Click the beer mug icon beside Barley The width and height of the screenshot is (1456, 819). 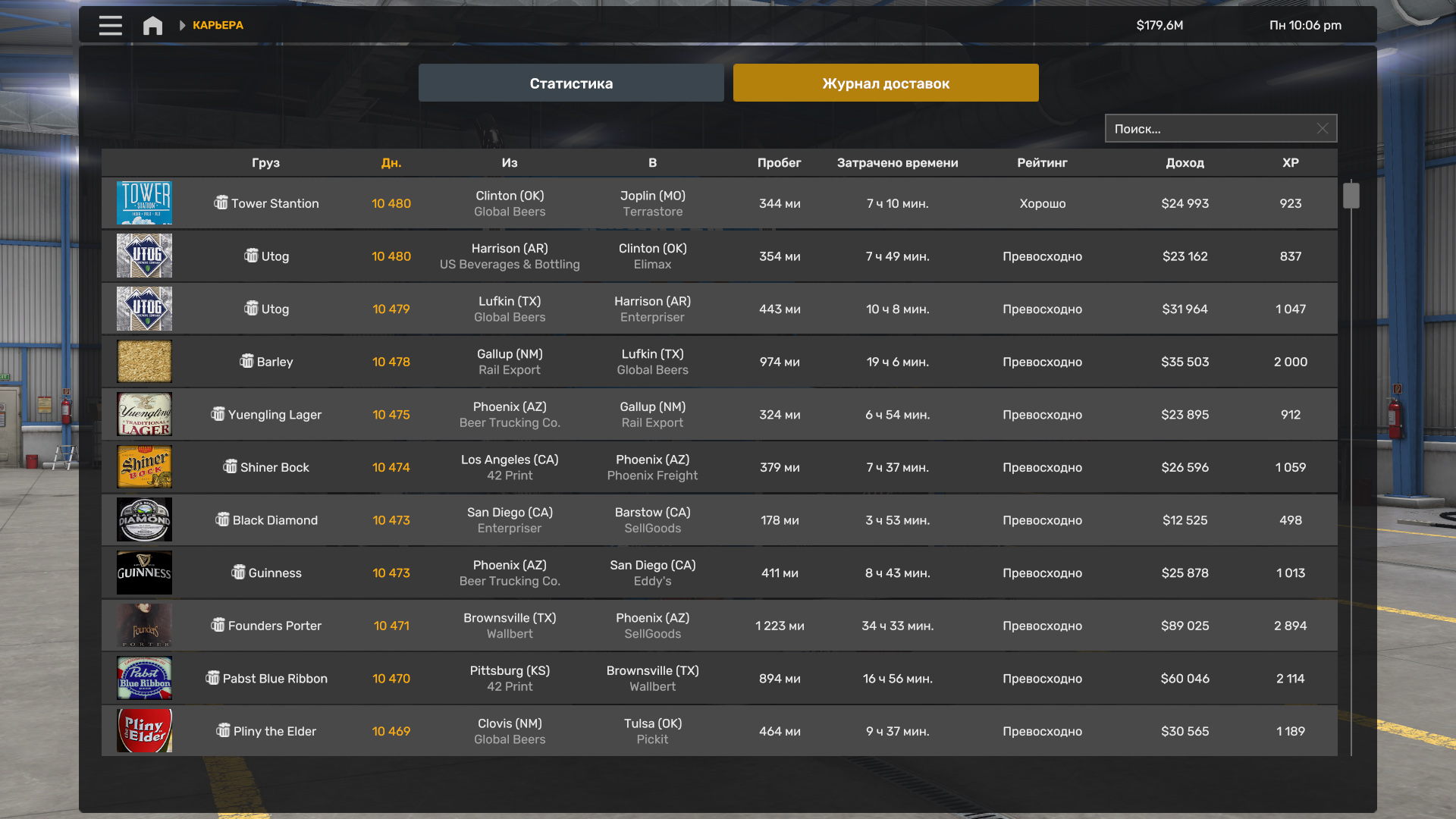pos(246,362)
